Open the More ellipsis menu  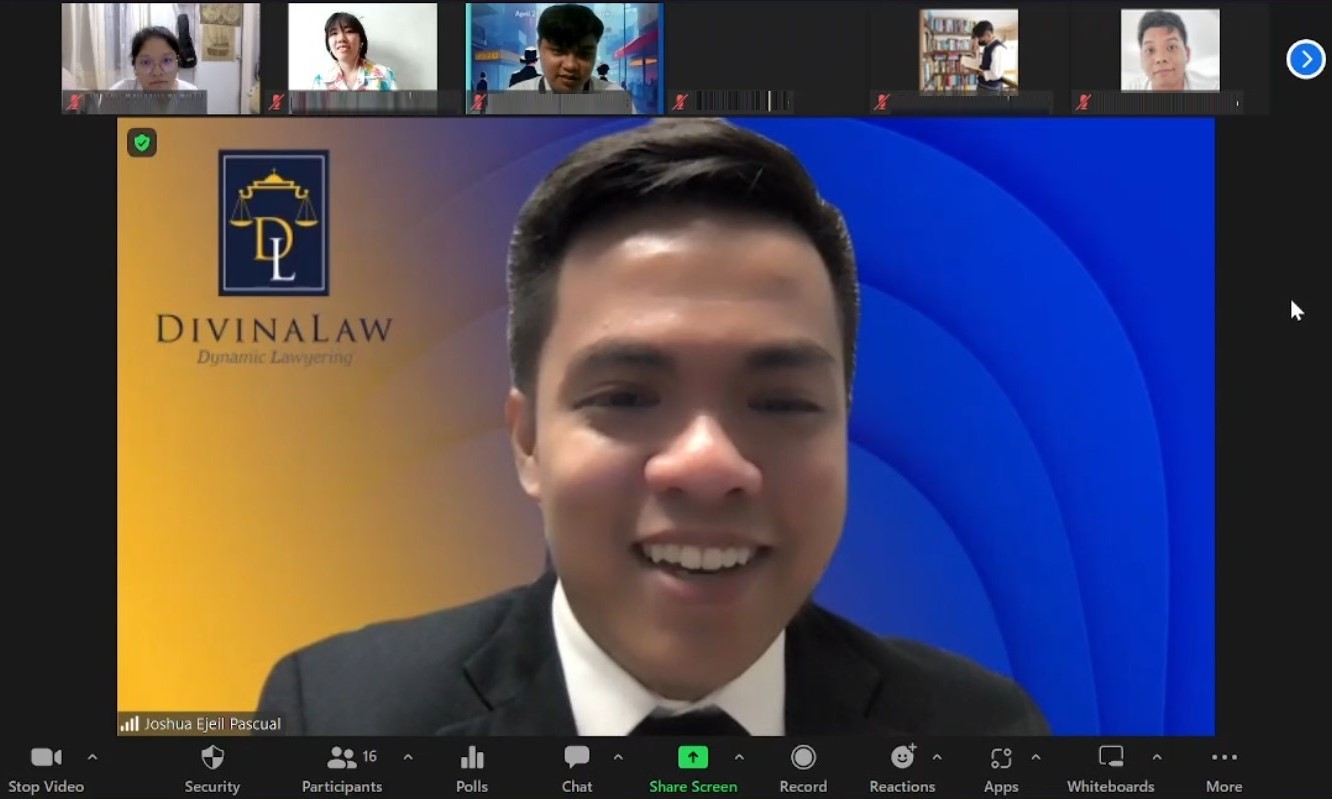point(1223,757)
